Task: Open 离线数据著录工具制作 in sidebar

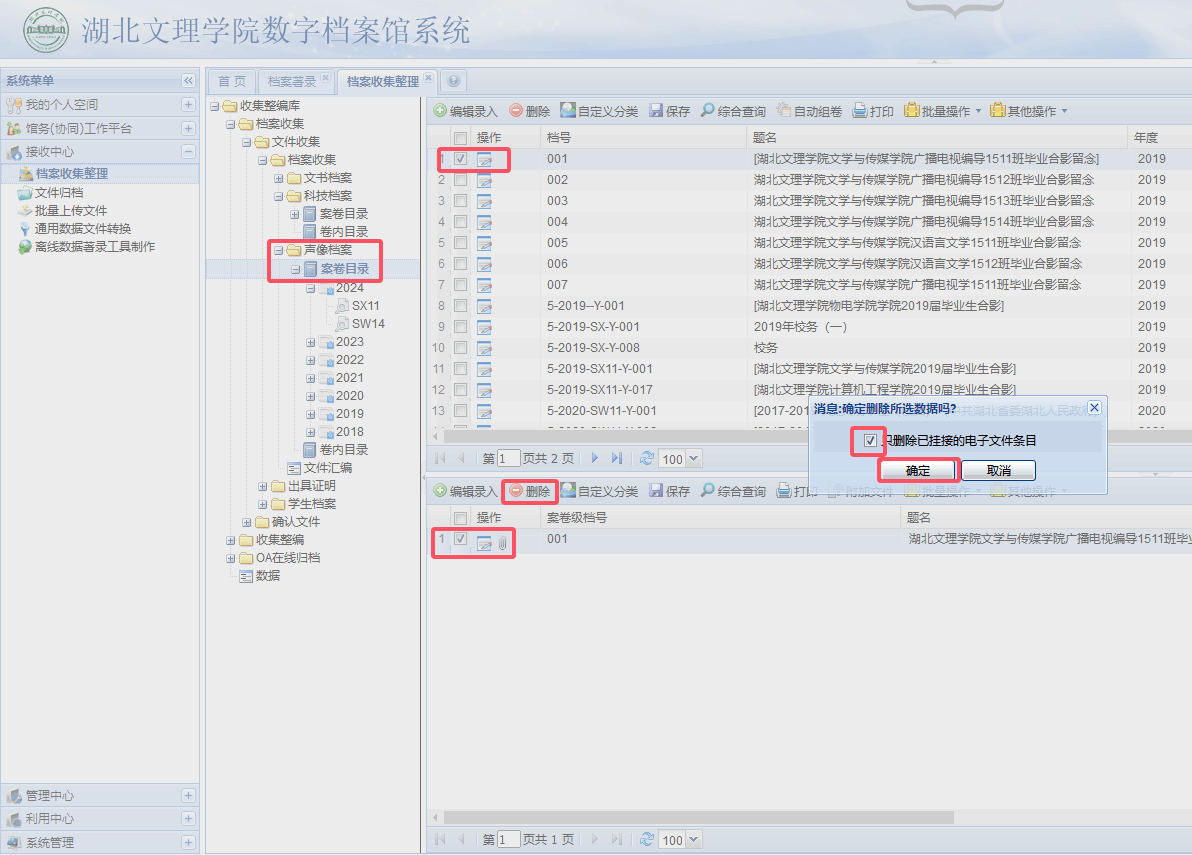Action: pyautogui.click(x=94, y=247)
